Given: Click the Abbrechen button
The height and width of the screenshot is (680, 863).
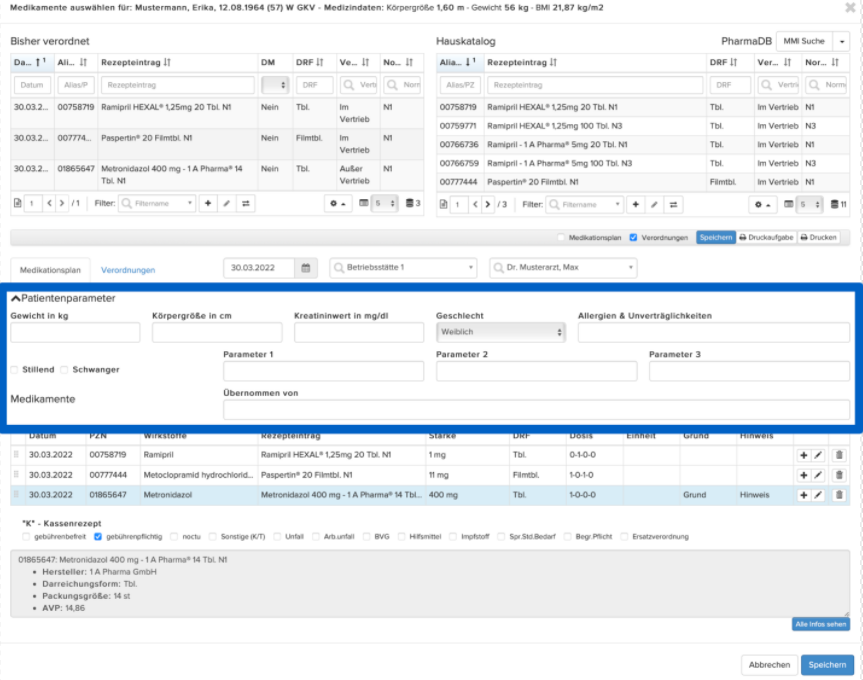Looking at the screenshot, I should 769,665.
